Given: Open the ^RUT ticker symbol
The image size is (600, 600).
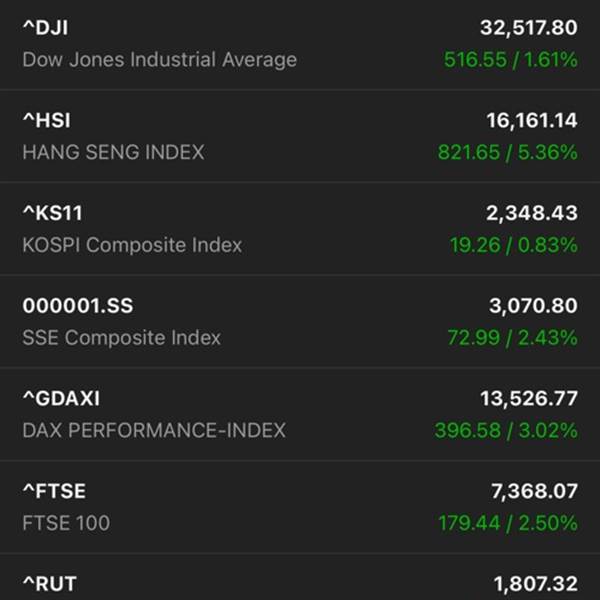Looking at the screenshot, I should (49, 584).
